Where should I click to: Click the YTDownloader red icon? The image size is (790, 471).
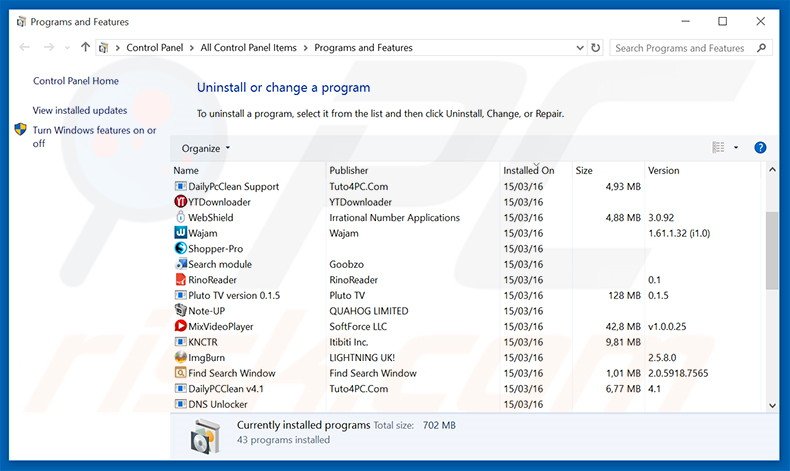(x=180, y=201)
